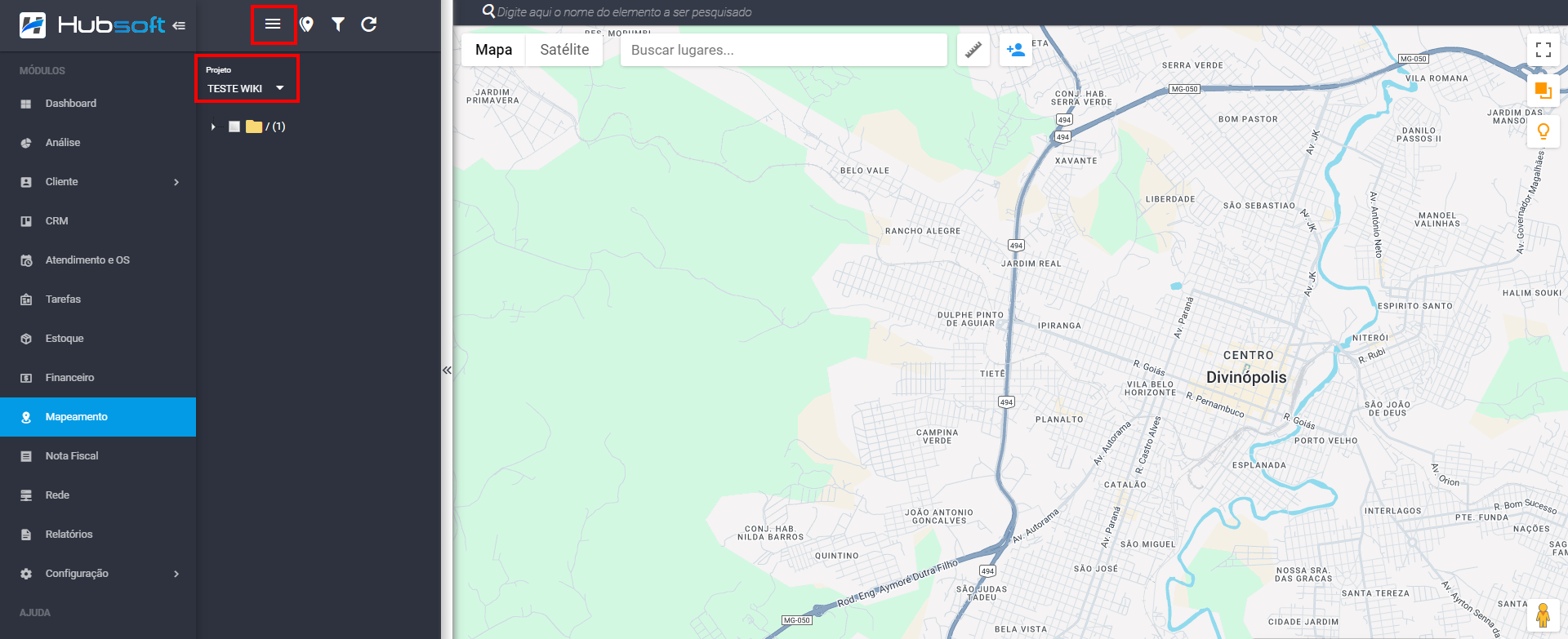
Task: Click the Mapeamento pin icon
Action: click(26, 417)
